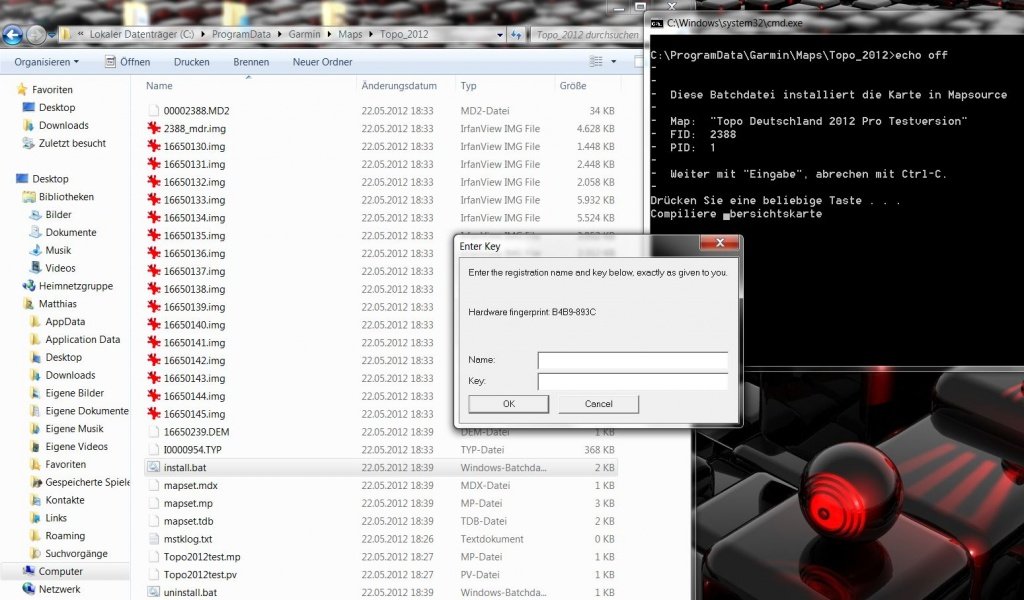This screenshot has width=1024, height=600.
Task: Sort files by the Typ column header
Action: (468, 86)
